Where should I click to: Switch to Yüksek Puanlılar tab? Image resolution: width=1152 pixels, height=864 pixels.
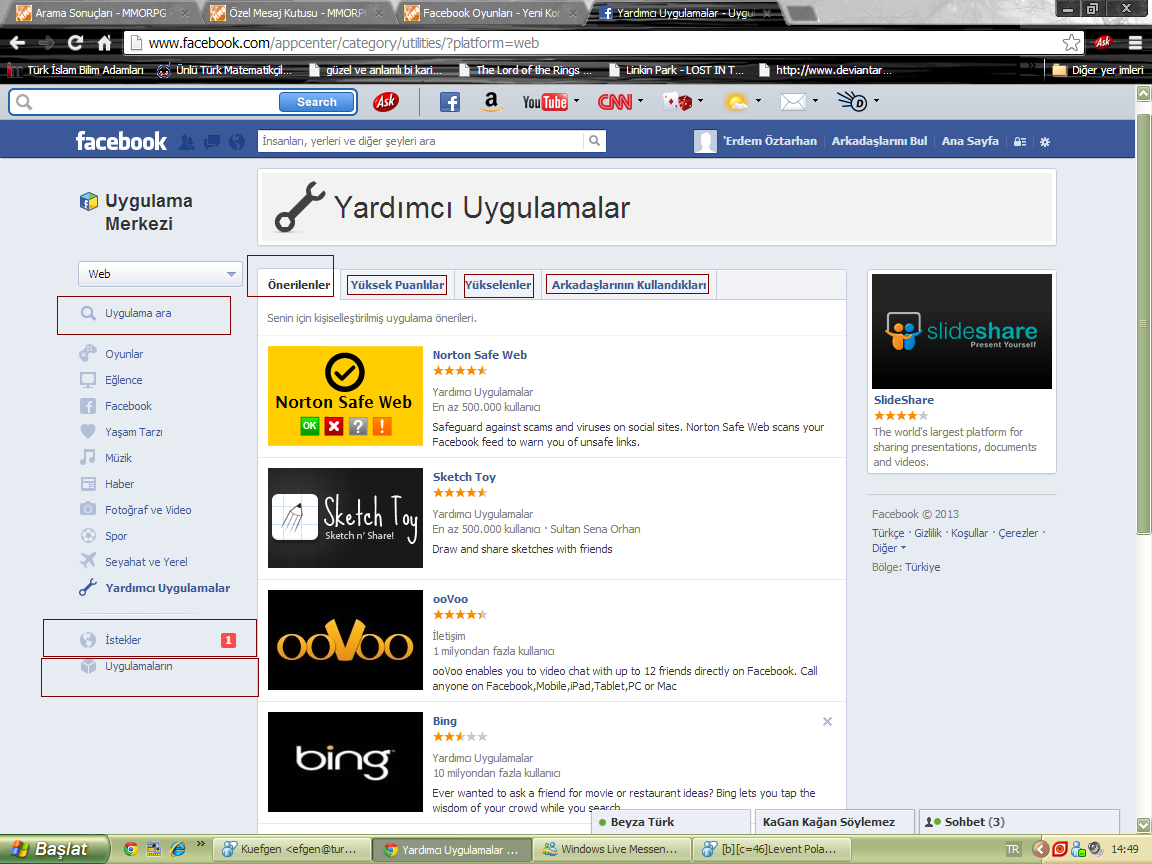tap(397, 285)
